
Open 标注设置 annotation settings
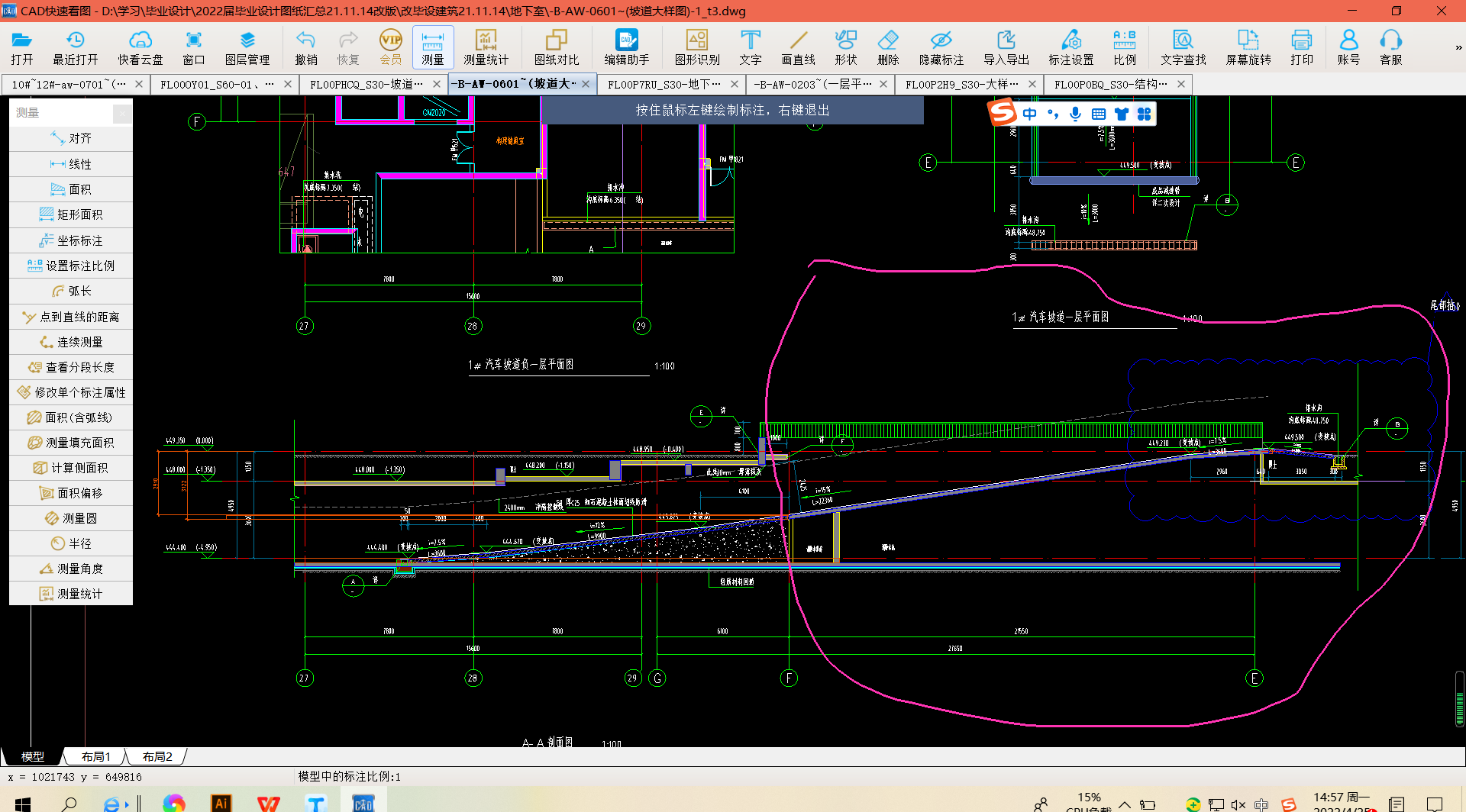coord(1071,47)
